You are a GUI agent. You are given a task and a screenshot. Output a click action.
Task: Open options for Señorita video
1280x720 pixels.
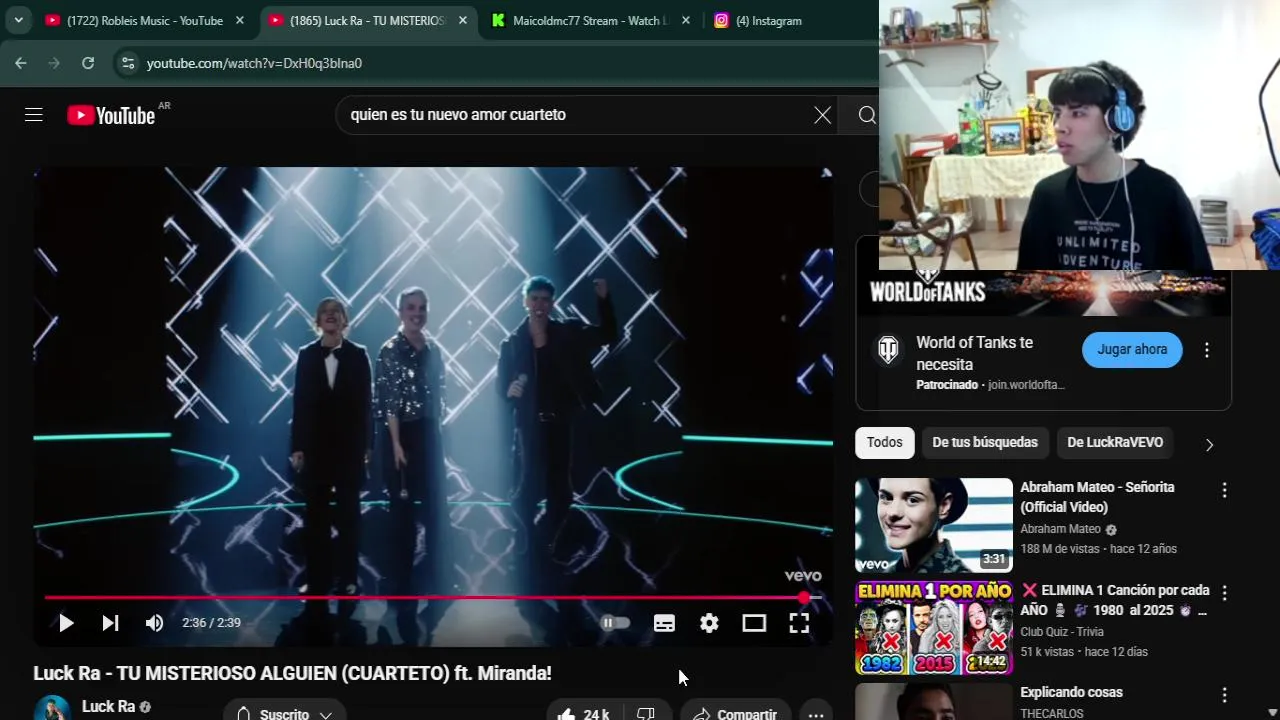1224,490
